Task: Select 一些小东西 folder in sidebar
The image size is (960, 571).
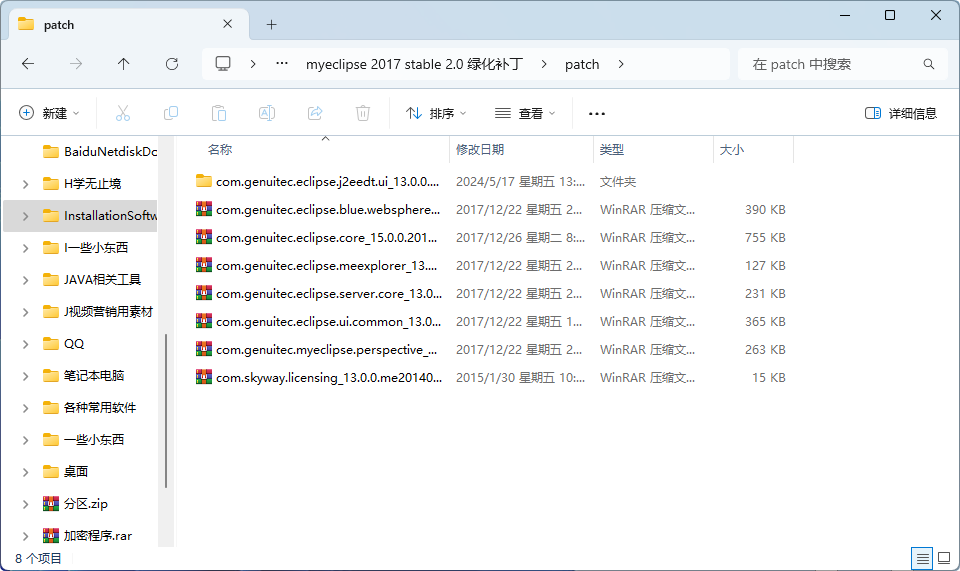Action: [83, 440]
